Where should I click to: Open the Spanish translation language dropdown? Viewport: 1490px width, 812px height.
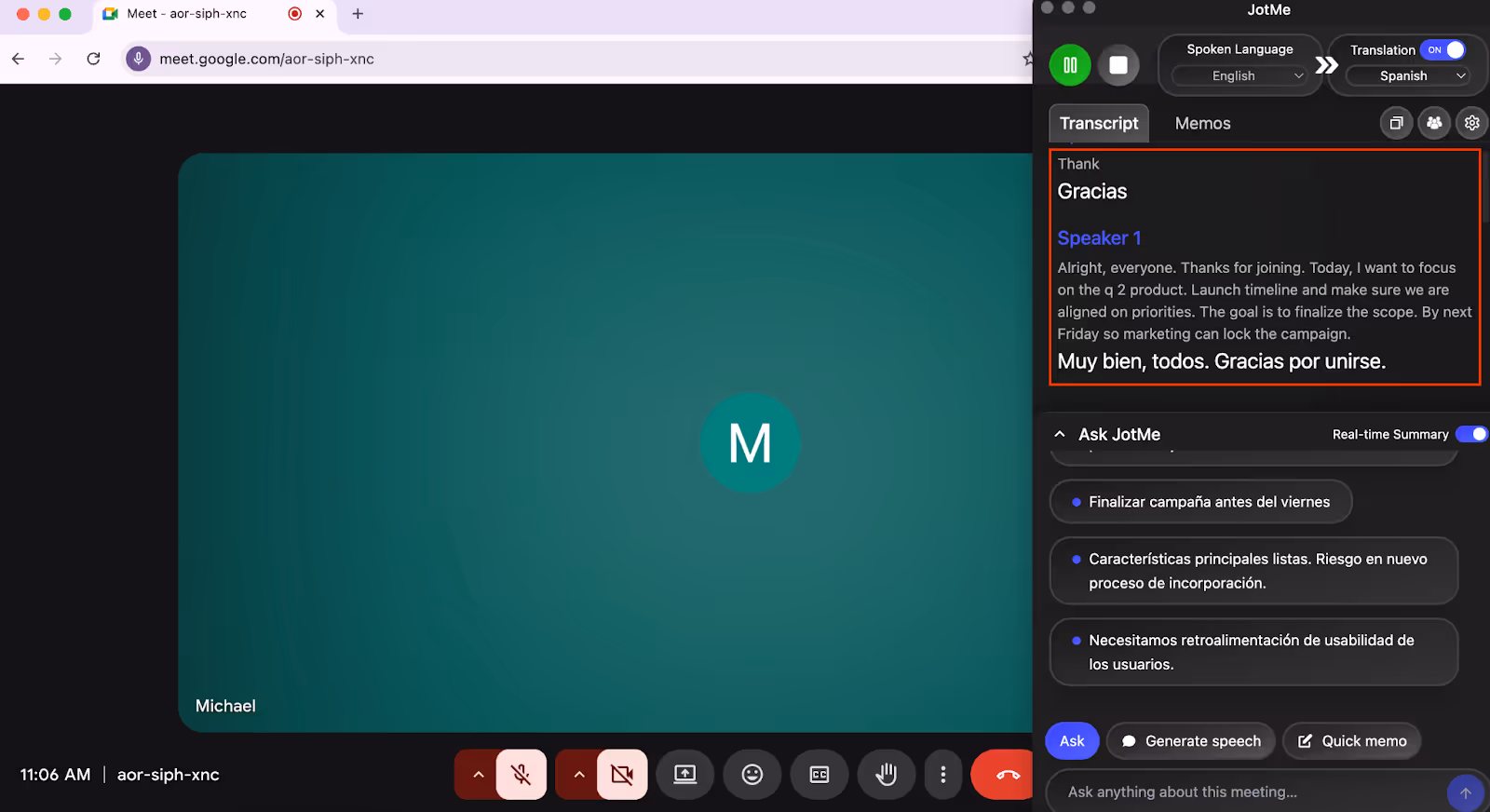[1408, 75]
